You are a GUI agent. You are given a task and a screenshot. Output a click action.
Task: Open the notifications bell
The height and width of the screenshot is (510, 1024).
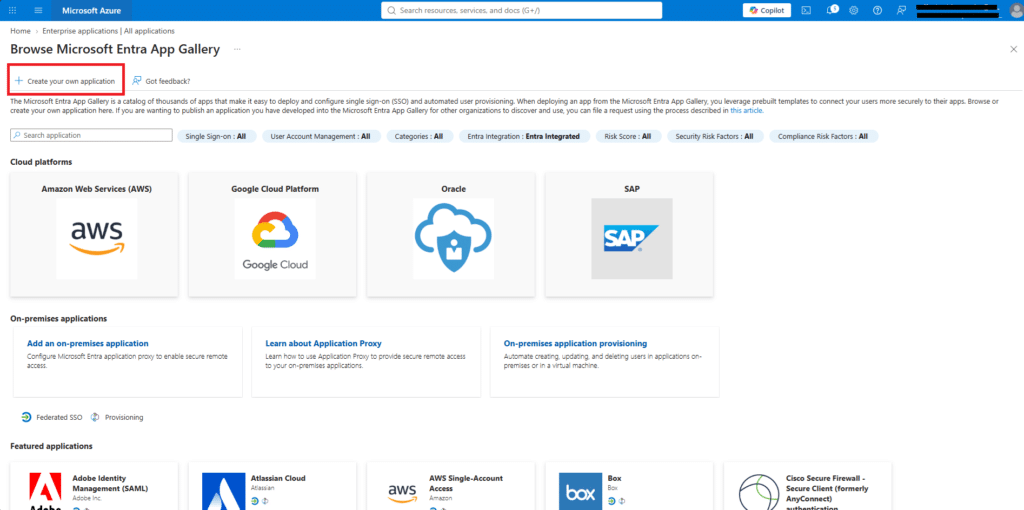[x=831, y=10]
